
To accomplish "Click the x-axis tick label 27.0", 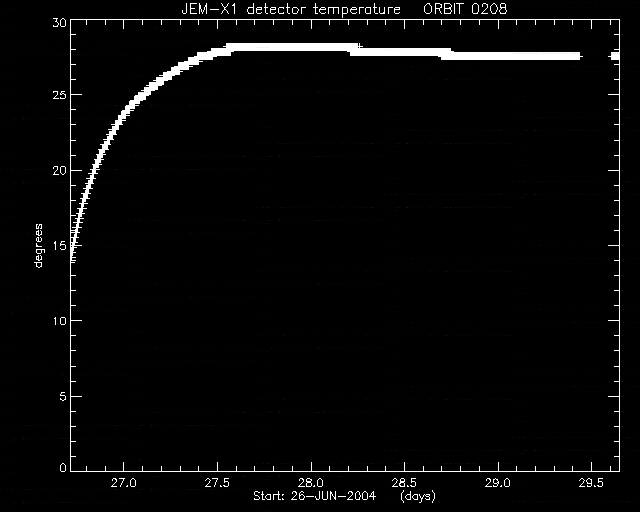I will pyautogui.click(x=124, y=483).
